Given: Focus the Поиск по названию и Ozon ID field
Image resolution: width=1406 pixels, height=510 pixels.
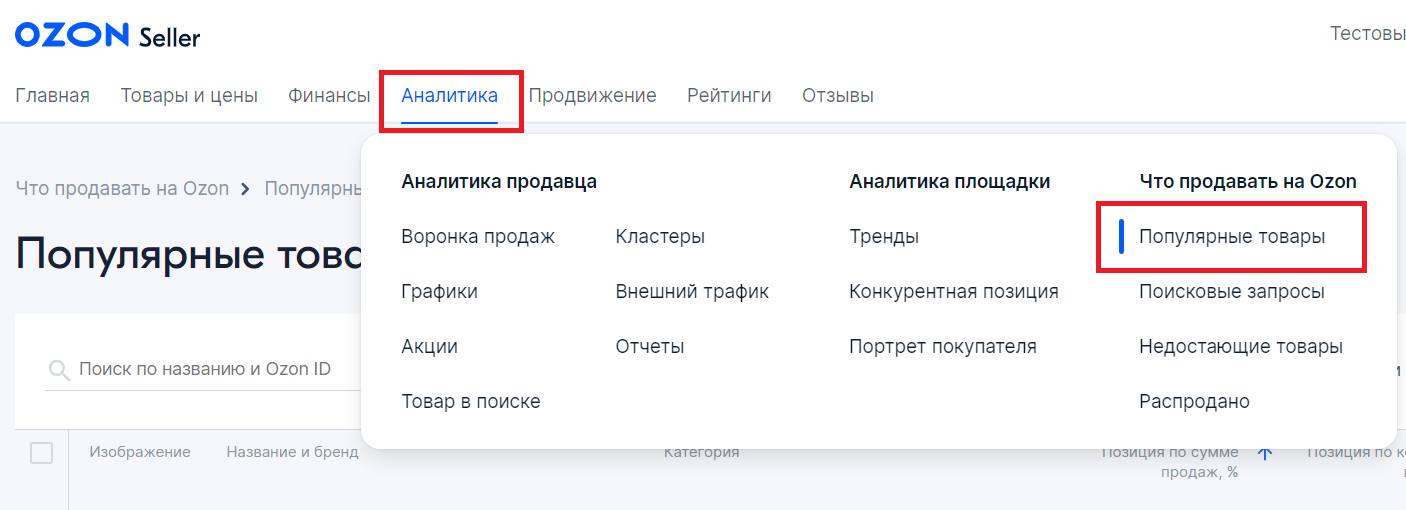Looking at the screenshot, I should pyautogui.click(x=205, y=370).
